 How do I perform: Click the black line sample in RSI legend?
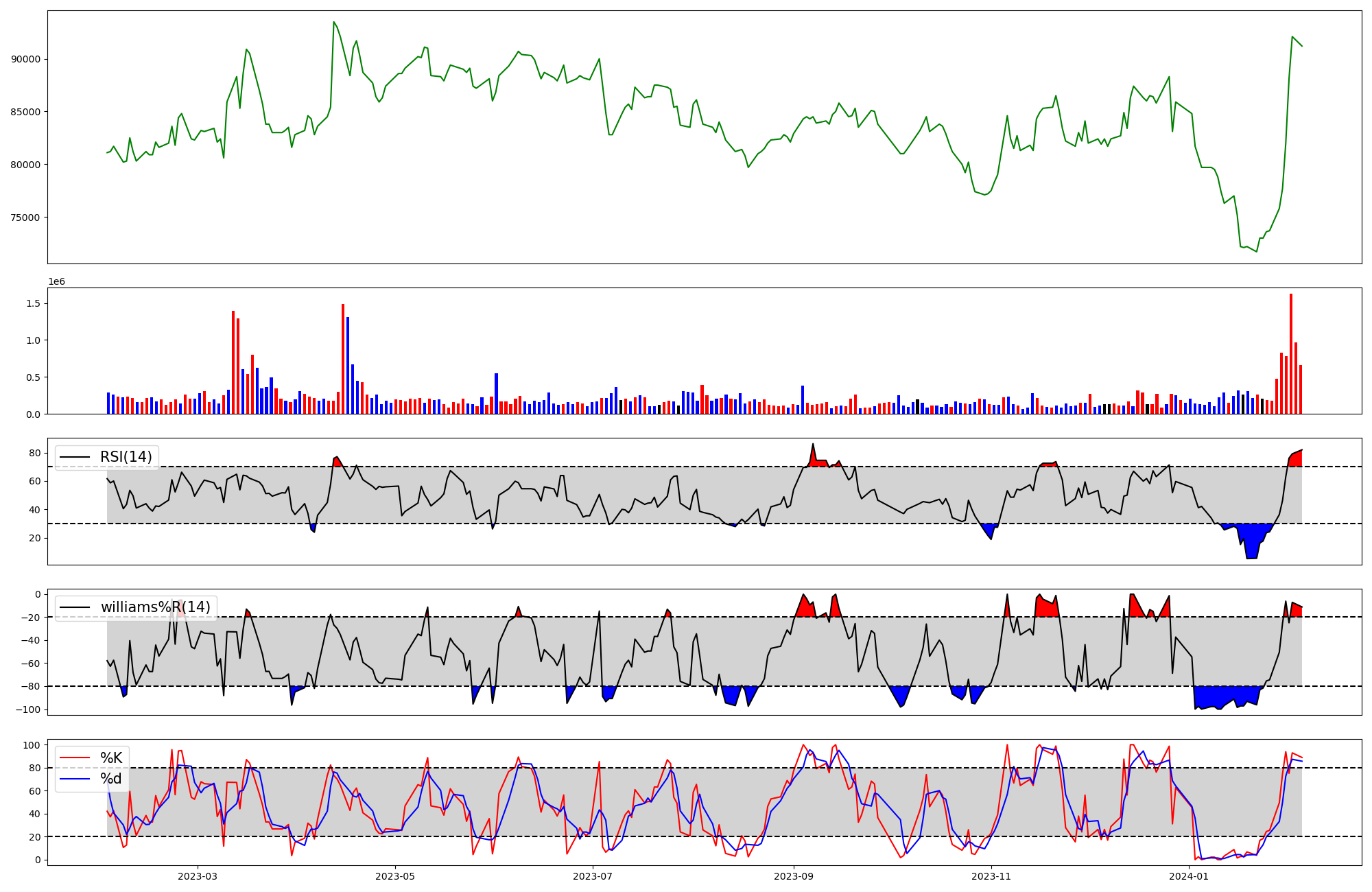tap(75, 457)
